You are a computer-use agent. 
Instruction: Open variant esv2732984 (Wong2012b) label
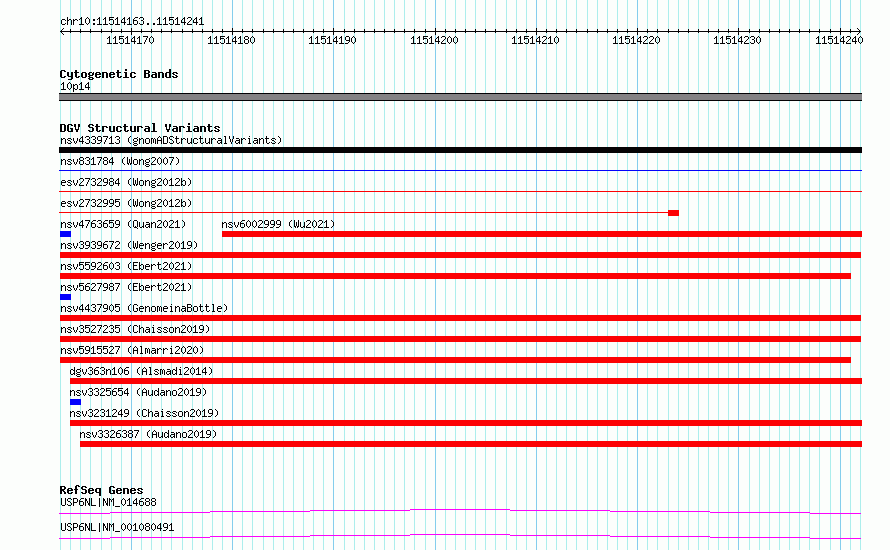[x=126, y=182]
